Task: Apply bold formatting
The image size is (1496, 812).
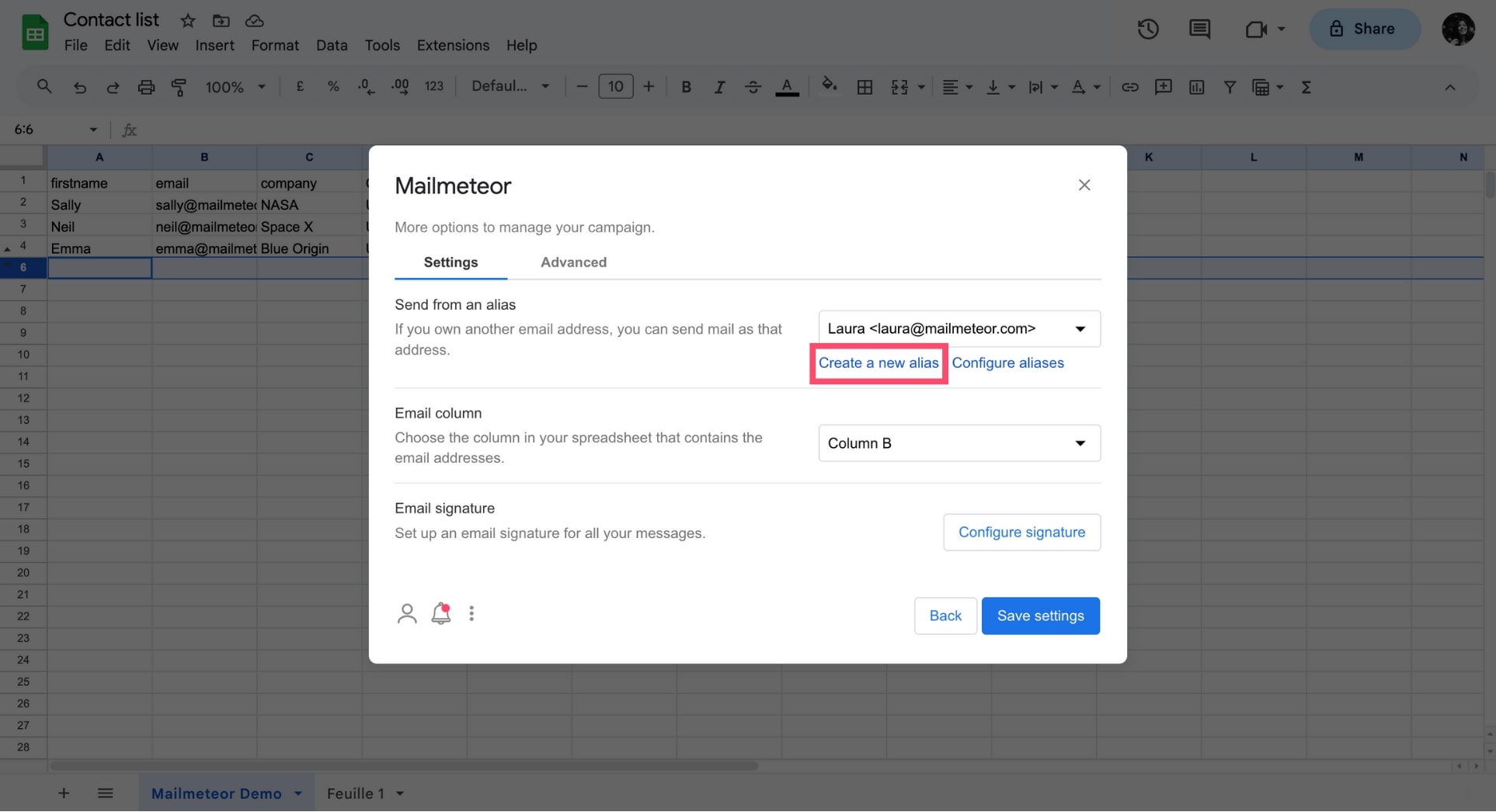Action: (686, 87)
